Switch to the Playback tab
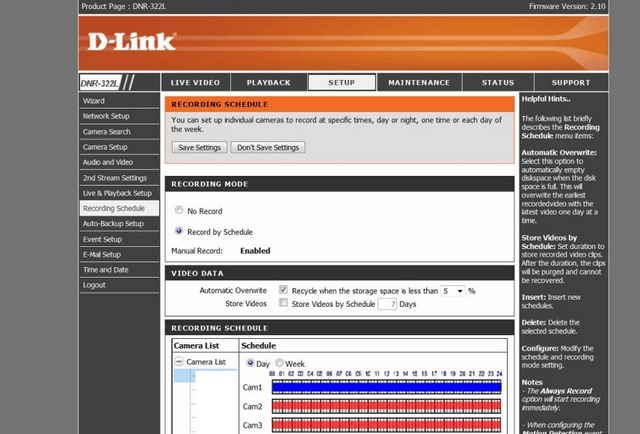This screenshot has width=640, height=434. [269, 82]
